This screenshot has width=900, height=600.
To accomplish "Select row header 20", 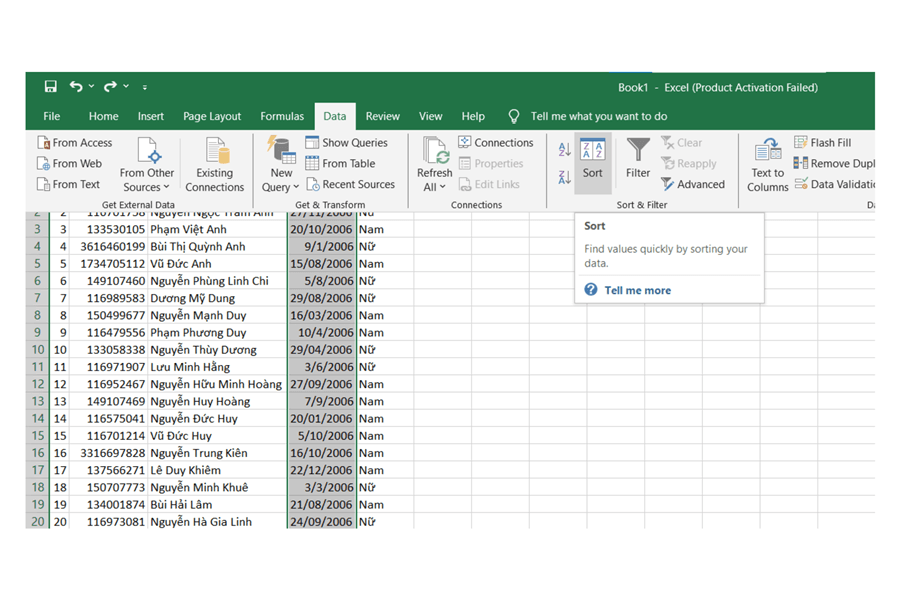I will click(37, 522).
